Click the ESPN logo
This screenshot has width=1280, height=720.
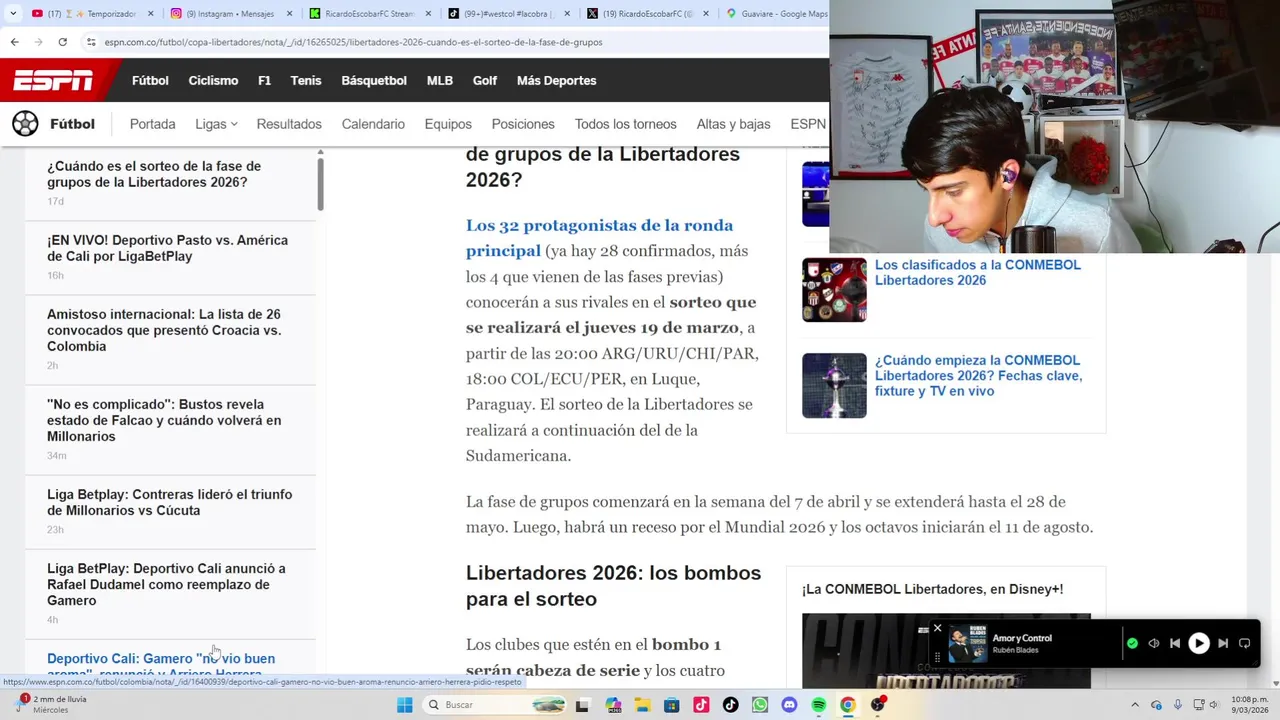pyautogui.click(x=53, y=81)
